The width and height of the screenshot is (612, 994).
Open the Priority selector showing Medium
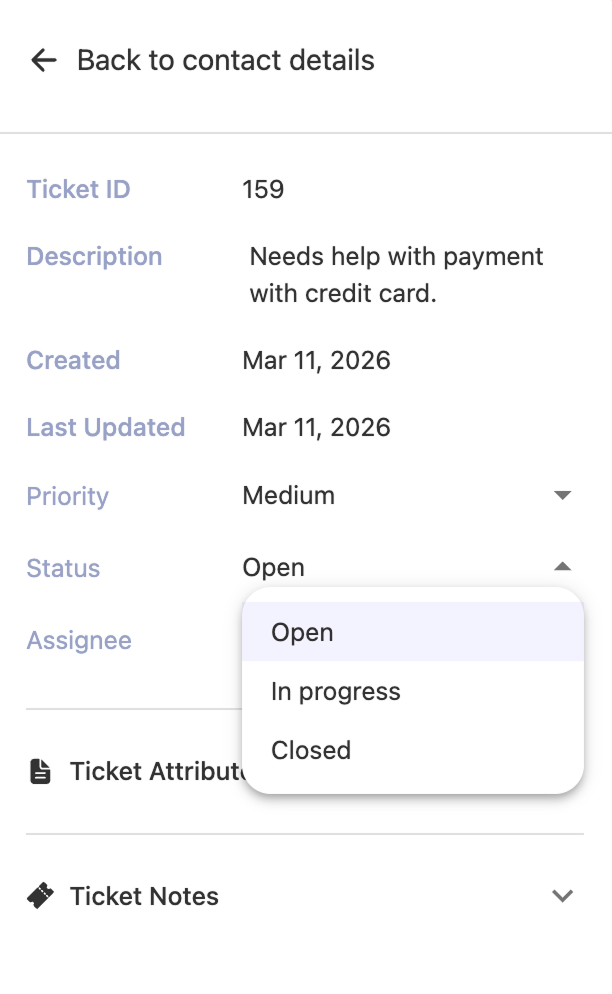pos(290,495)
